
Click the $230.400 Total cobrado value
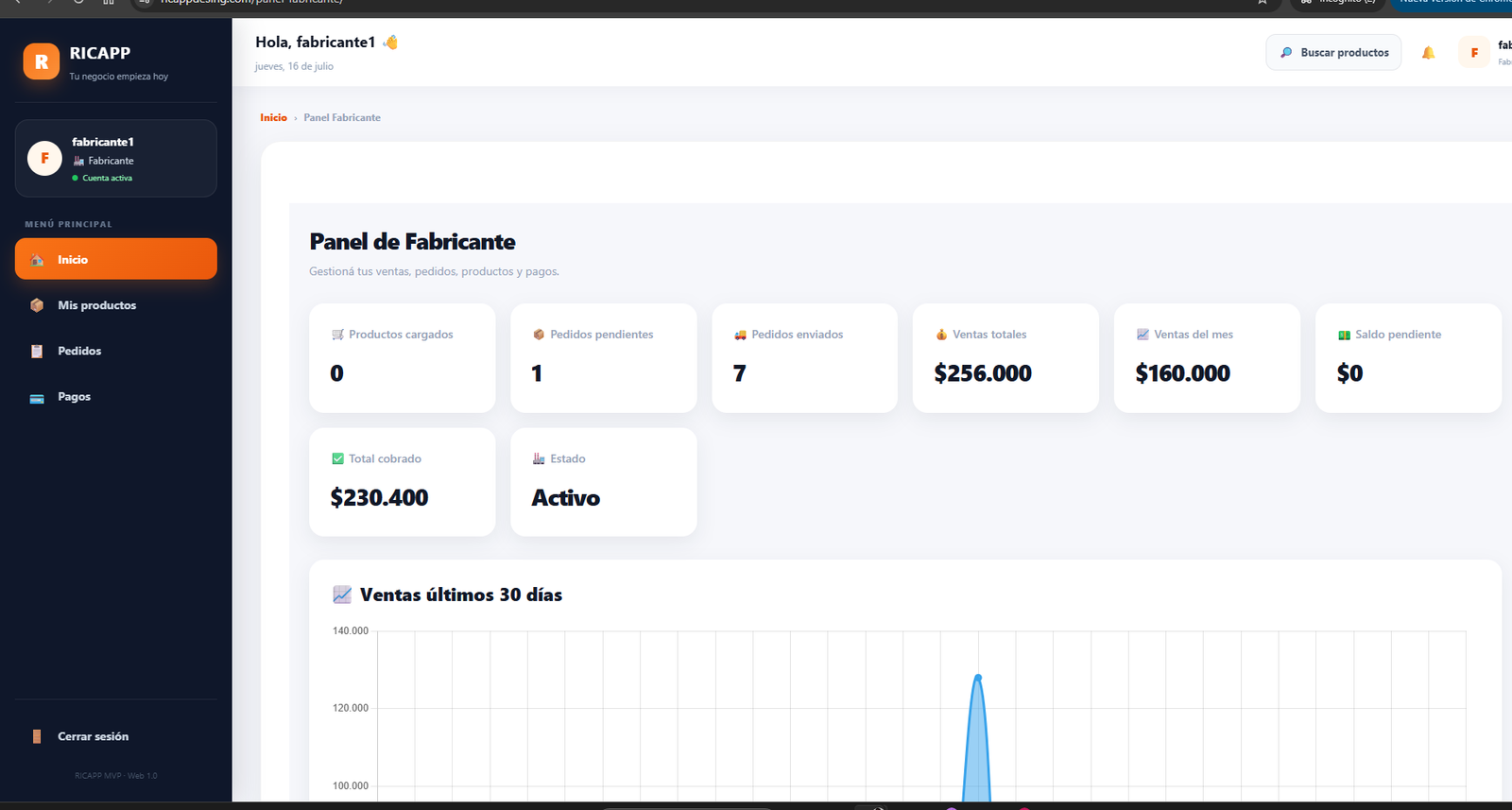click(379, 497)
